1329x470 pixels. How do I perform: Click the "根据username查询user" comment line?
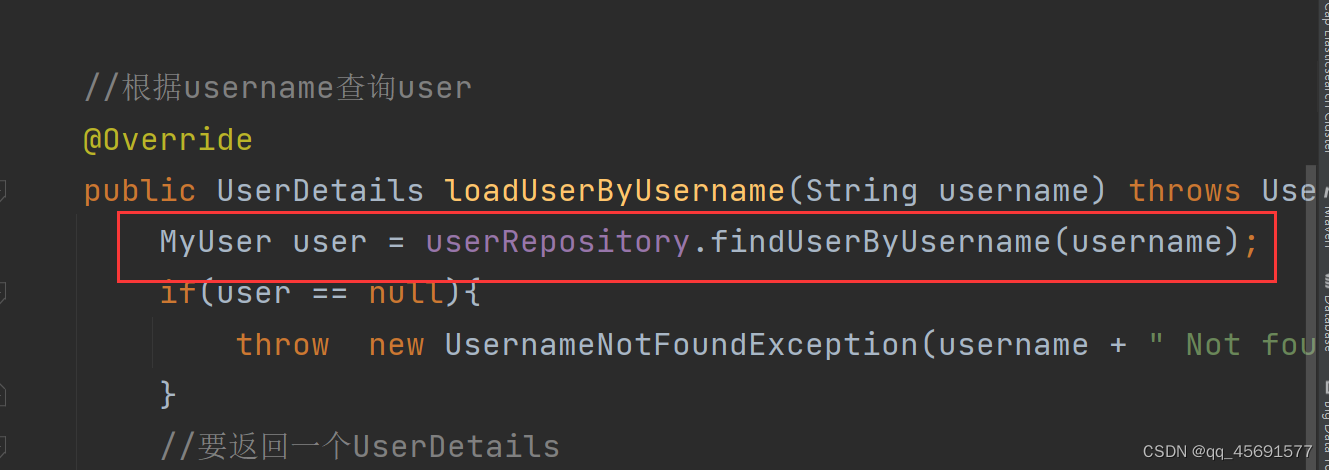278,88
